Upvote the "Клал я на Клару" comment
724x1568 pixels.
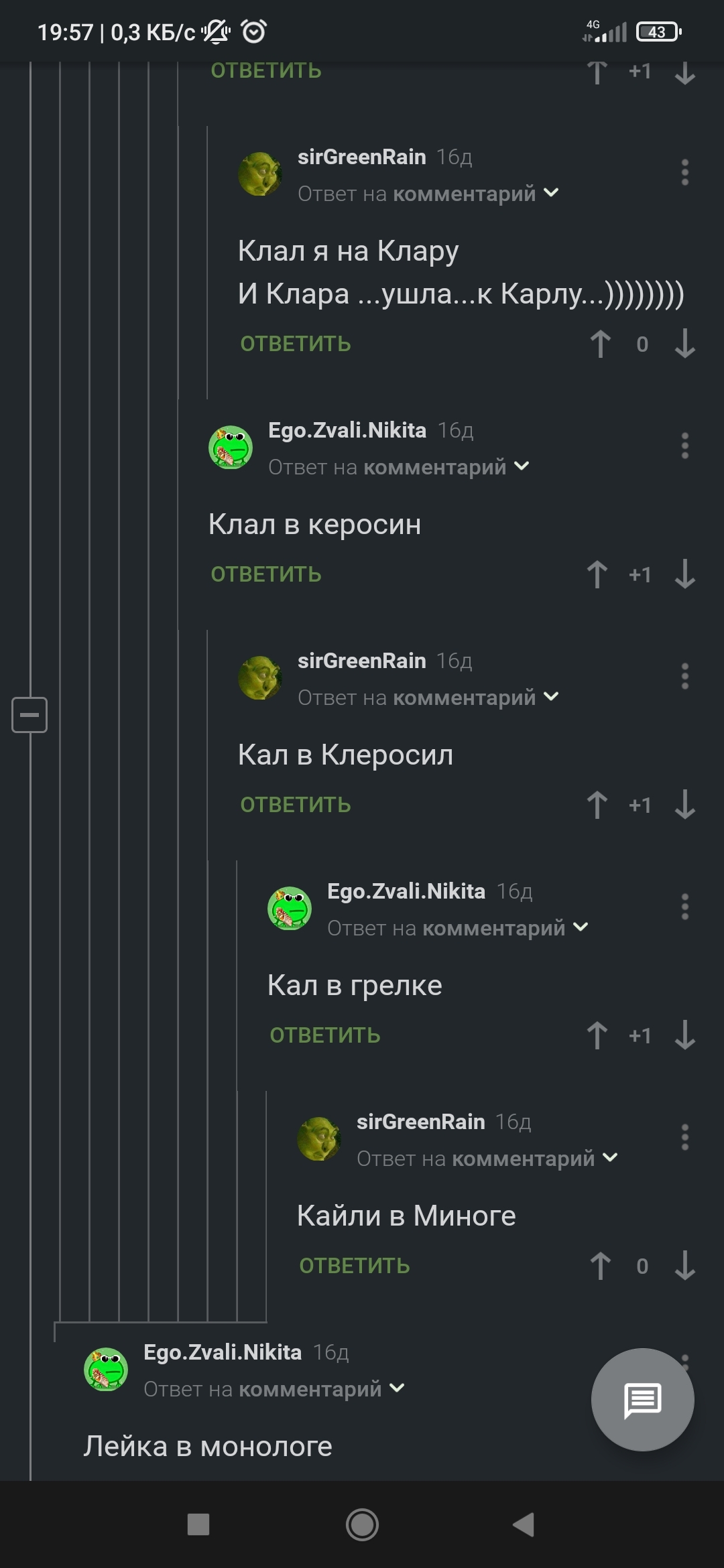pos(601,344)
